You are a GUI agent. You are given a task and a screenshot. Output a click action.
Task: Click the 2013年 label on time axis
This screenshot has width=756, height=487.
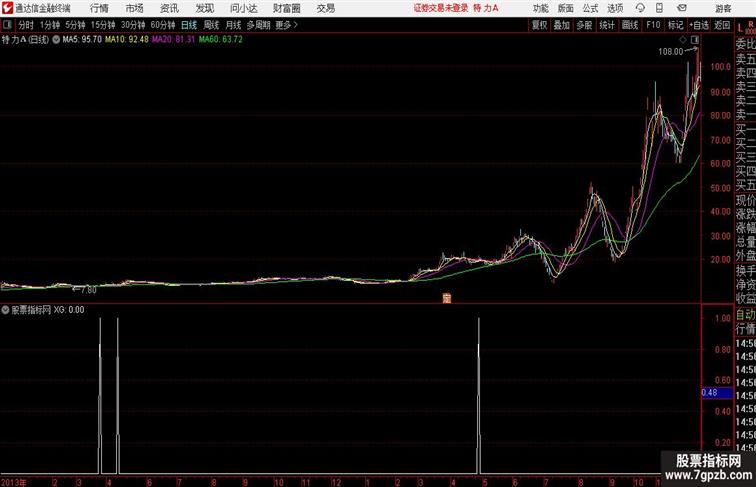coord(14,482)
